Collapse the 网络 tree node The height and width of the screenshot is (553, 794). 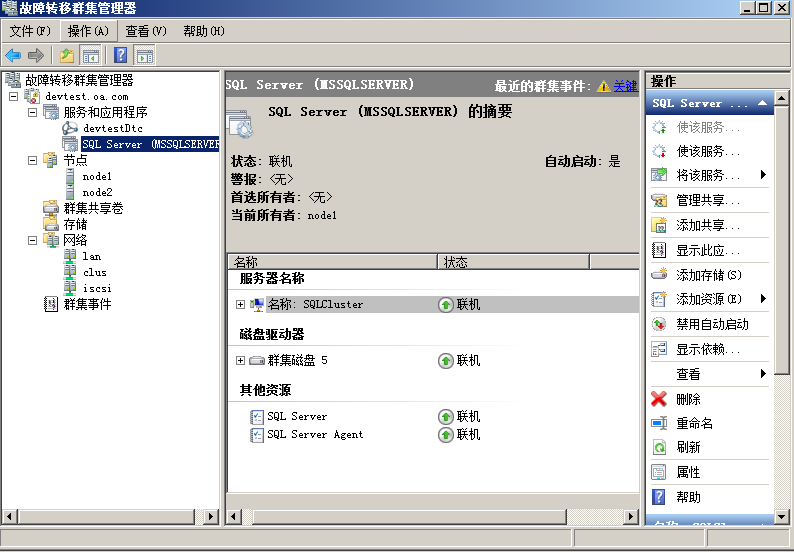point(32,240)
